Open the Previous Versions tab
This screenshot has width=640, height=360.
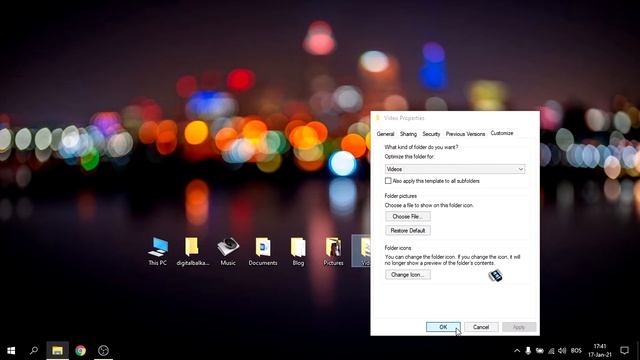pyautogui.click(x=465, y=134)
